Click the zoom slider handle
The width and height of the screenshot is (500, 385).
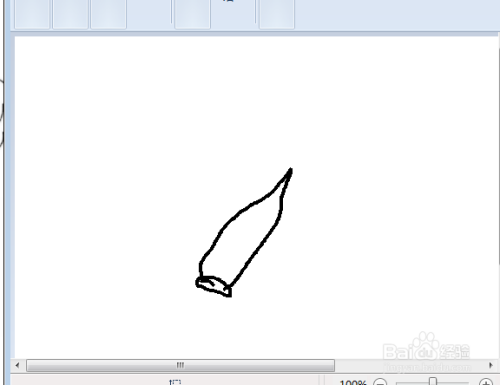(x=433, y=381)
